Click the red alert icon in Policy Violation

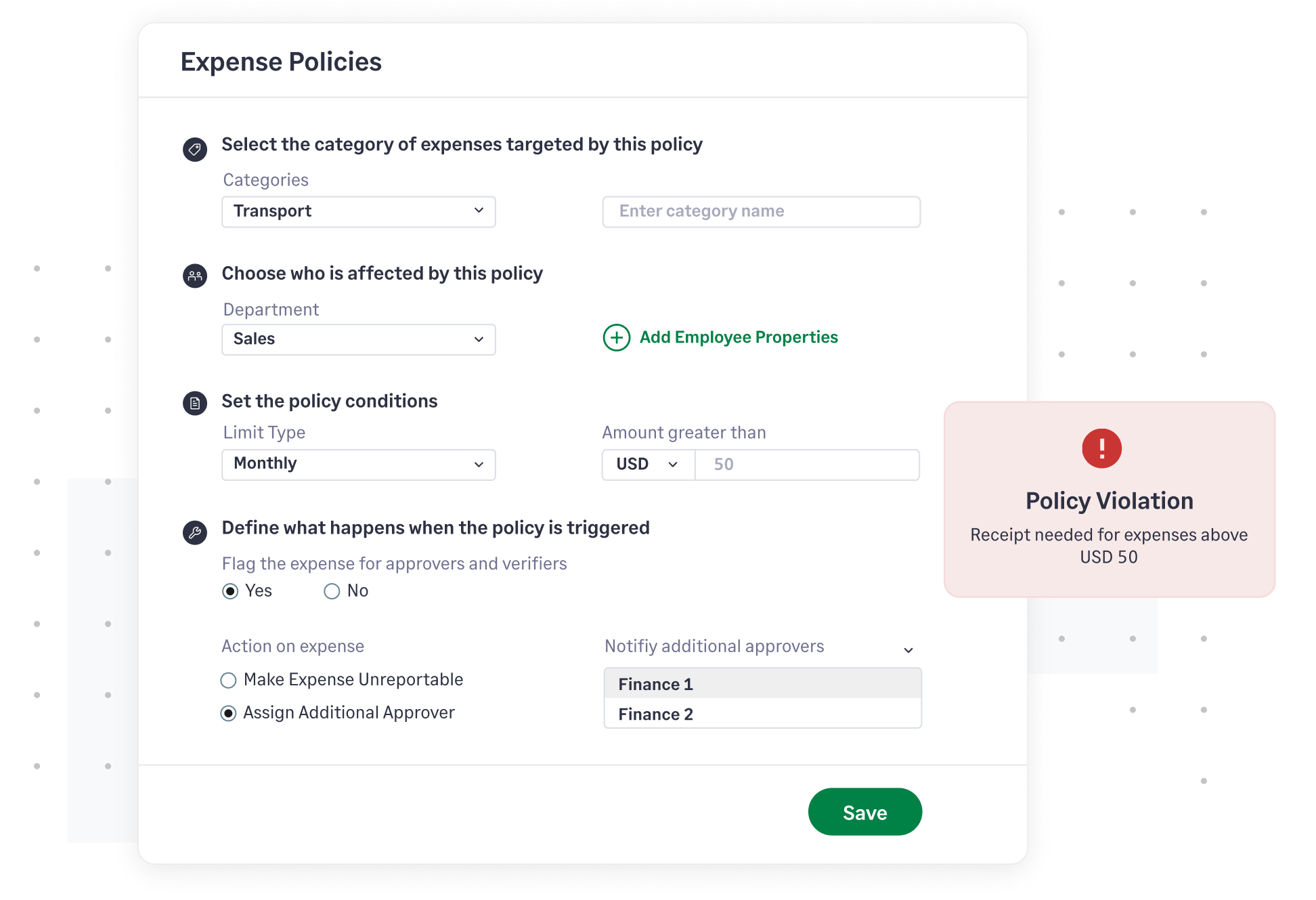1102,448
